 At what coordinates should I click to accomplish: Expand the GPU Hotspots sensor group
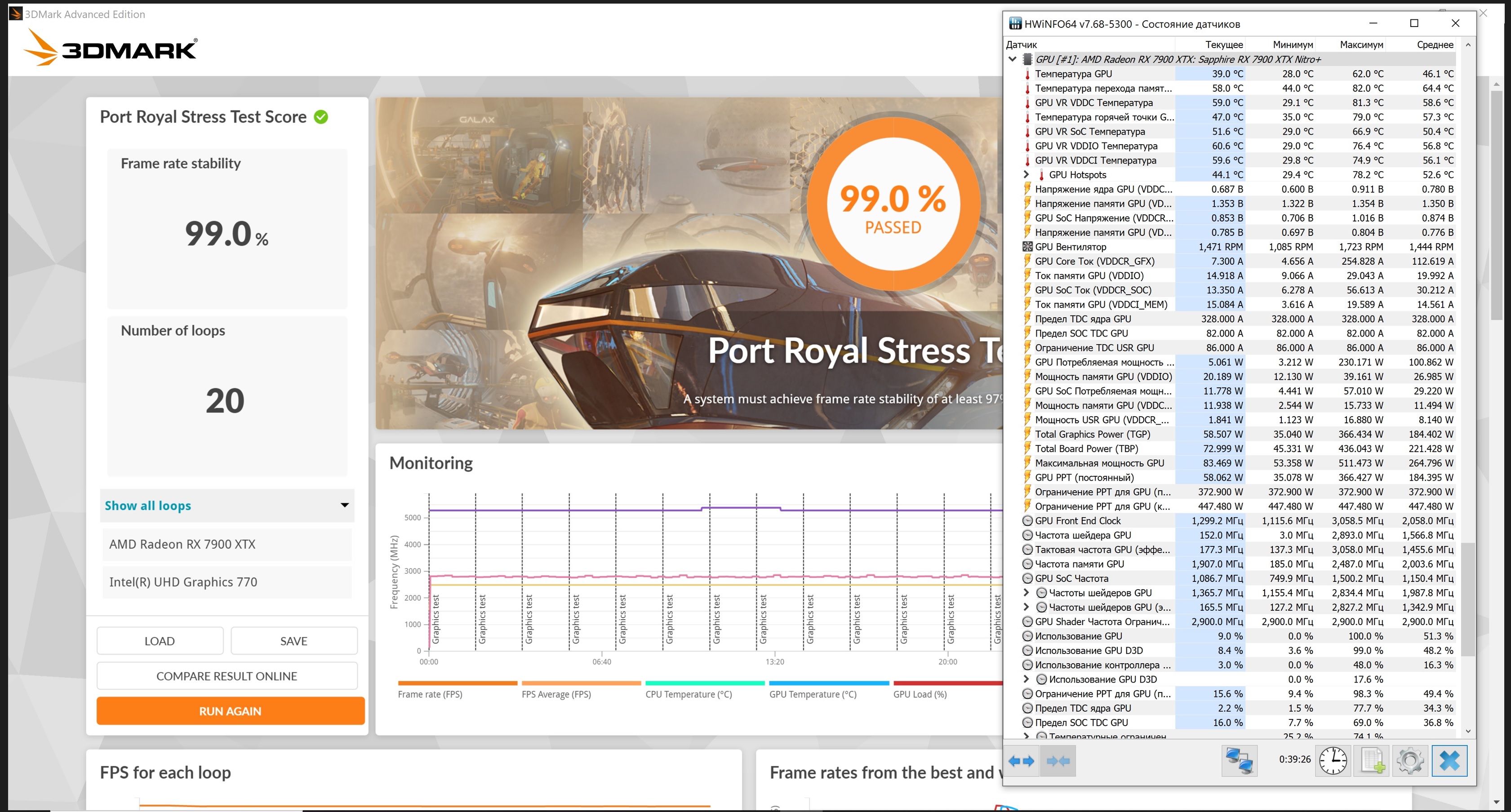point(1026,174)
